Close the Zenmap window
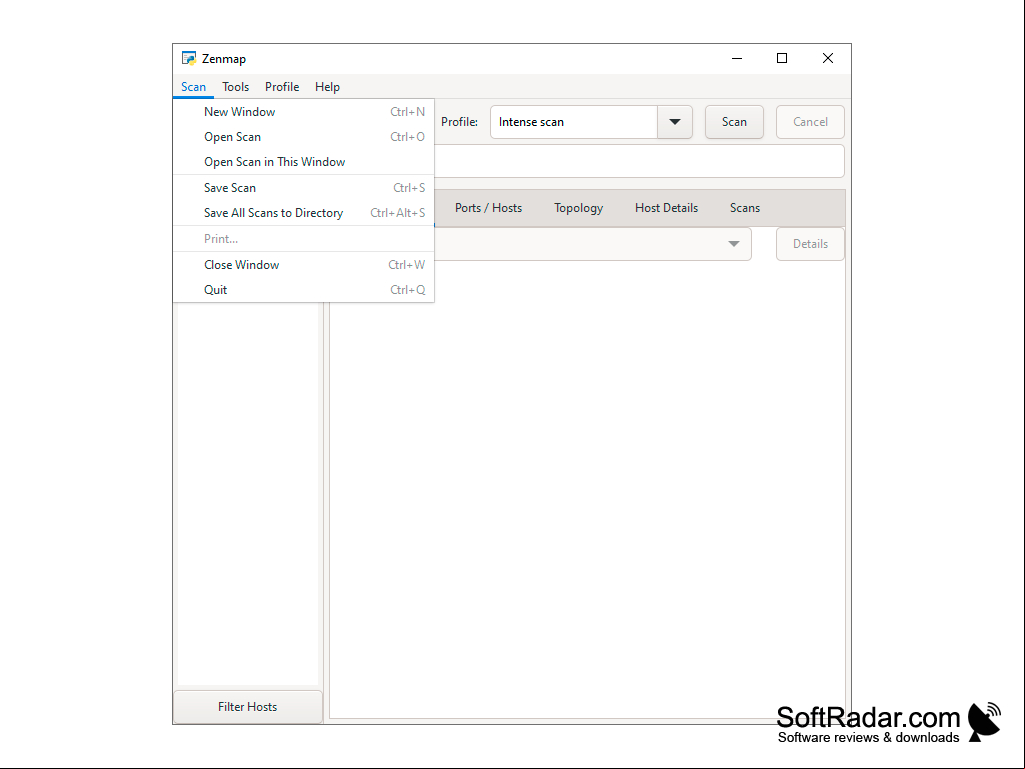 828,58
